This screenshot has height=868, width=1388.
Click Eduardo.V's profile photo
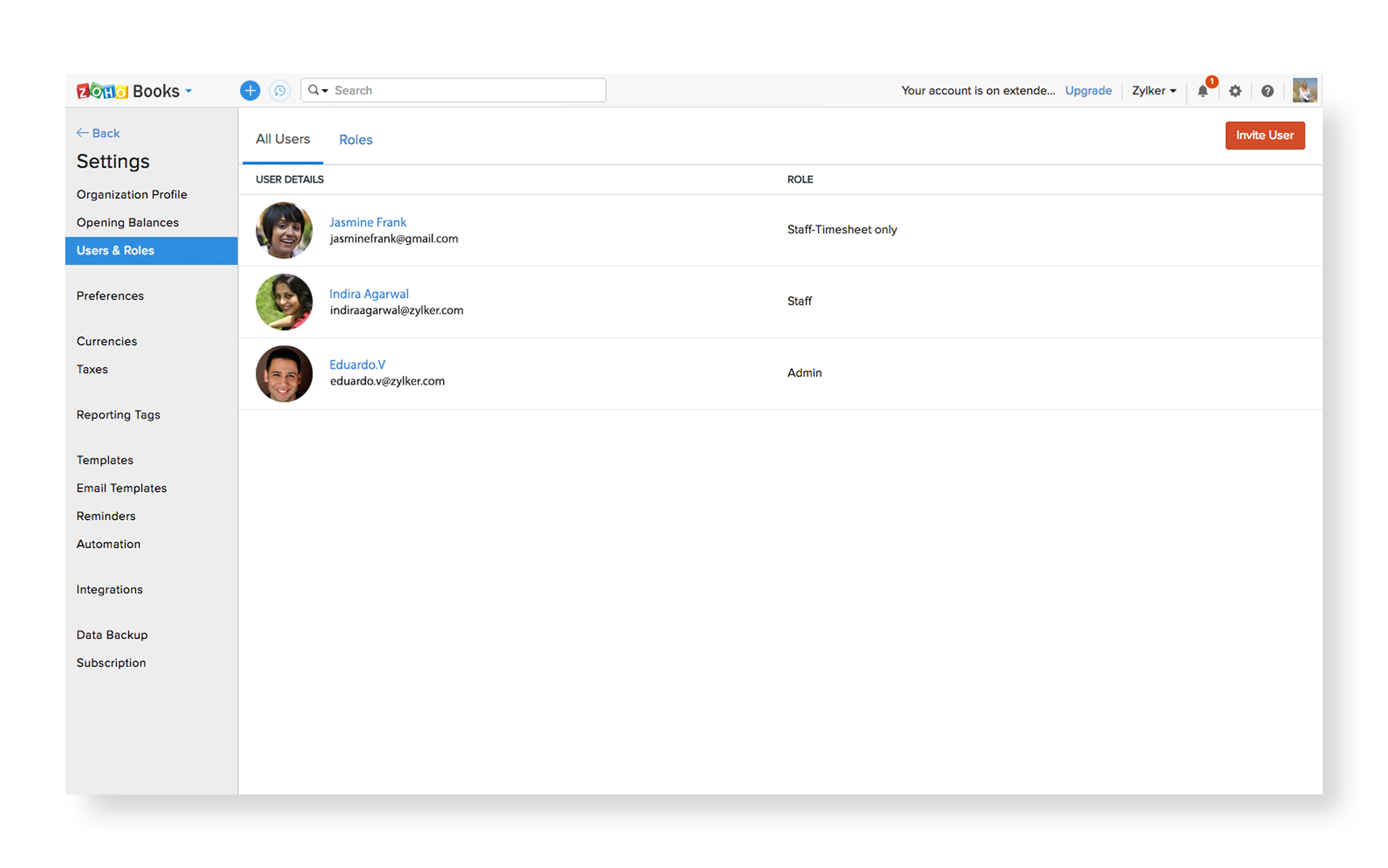284,374
